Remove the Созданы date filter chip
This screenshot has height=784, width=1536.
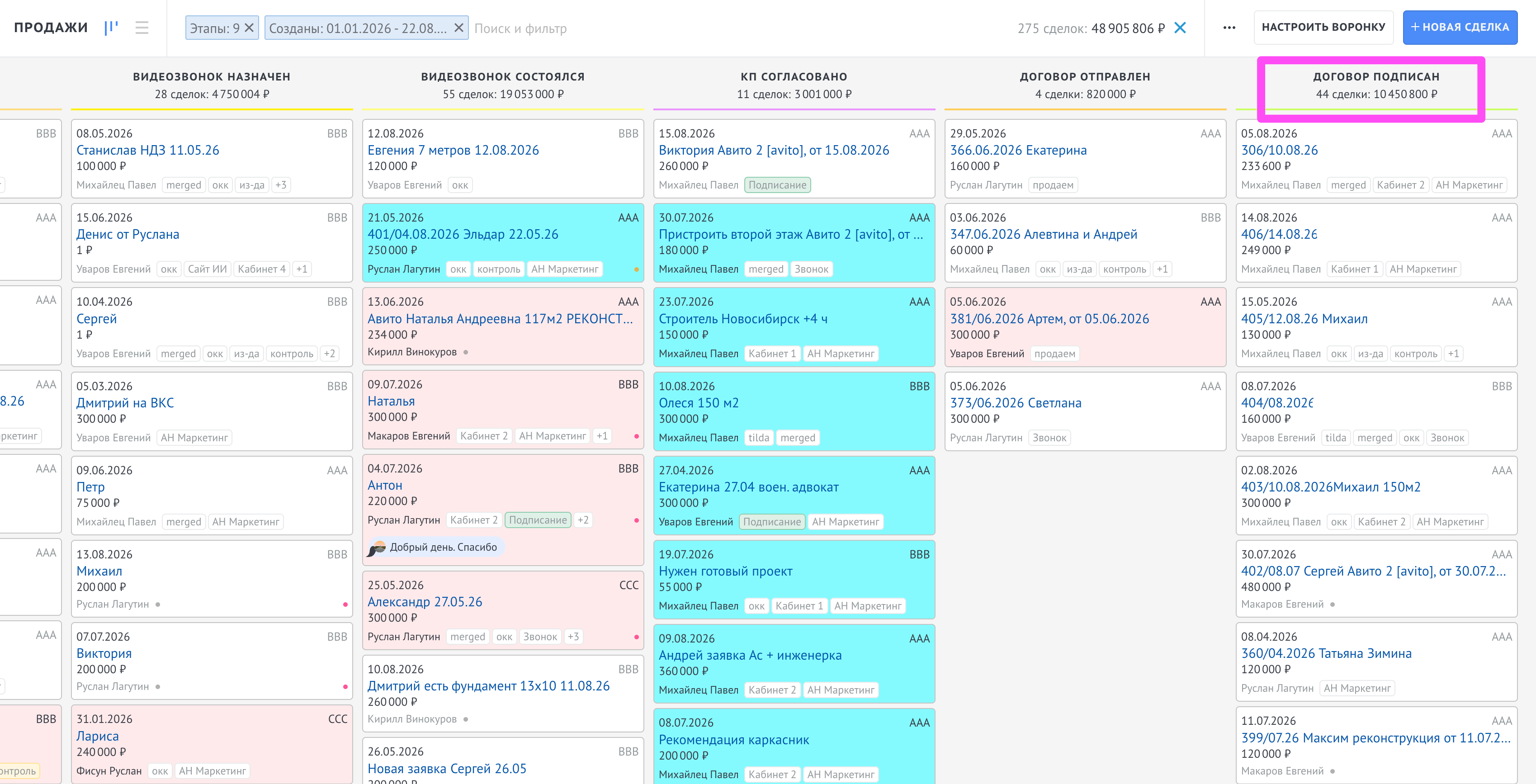tap(458, 28)
